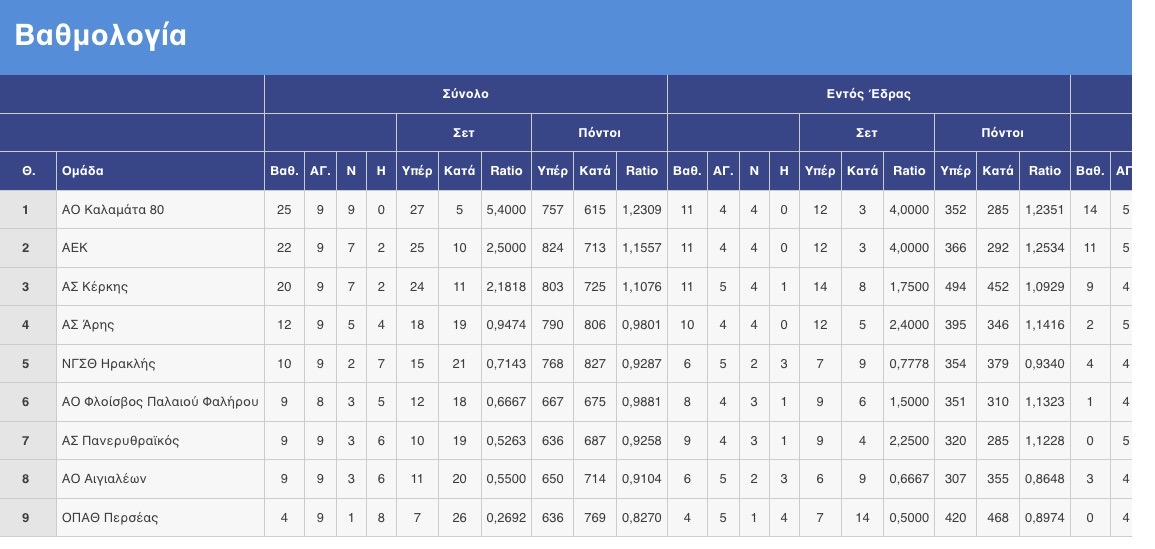Choose the ΑΣ Άρης team name
The width and height of the screenshot is (1155, 549).
[91, 325]
